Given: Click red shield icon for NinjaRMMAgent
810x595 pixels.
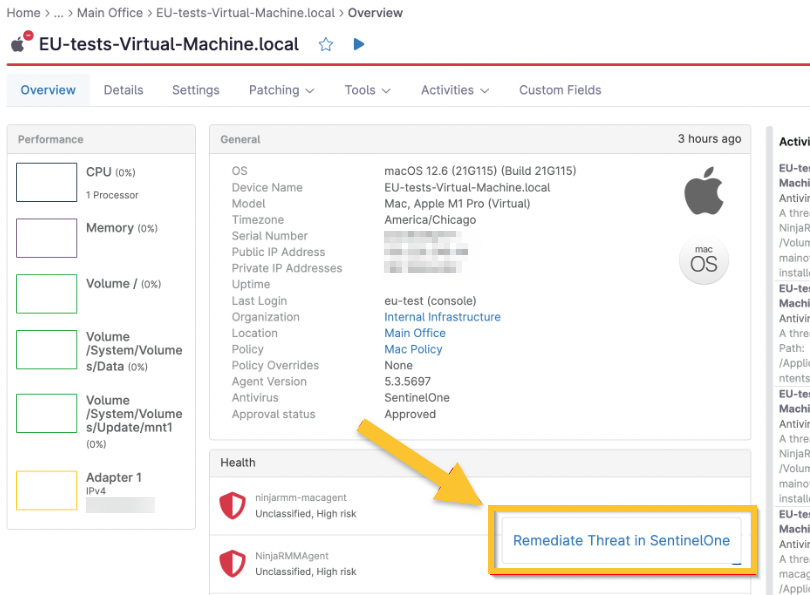Looking at the screenshot, I should click(x=233, y=564).
